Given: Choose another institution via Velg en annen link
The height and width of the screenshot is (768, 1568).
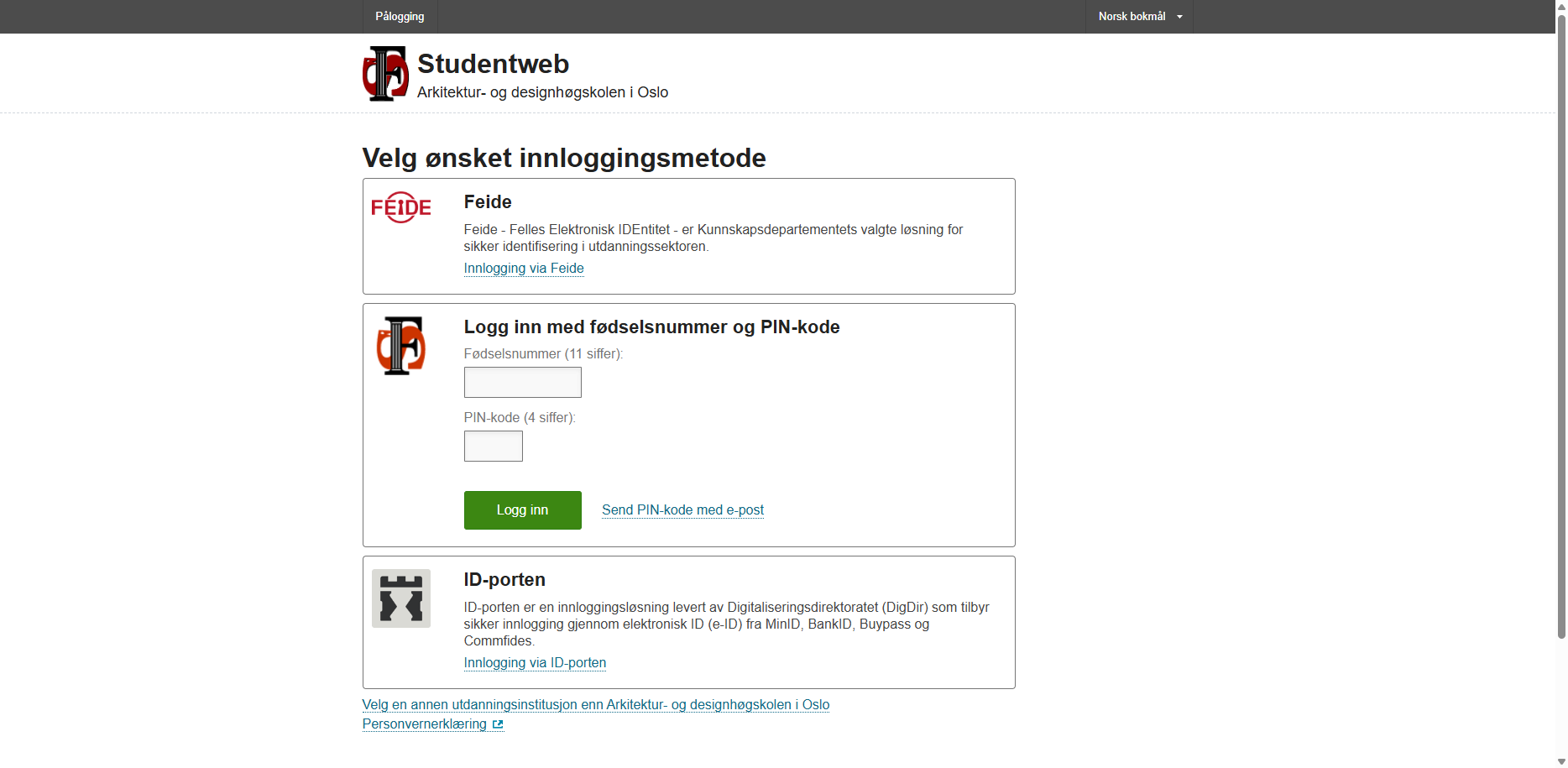Looking at the screenshot, I should (x=596, y=705).
